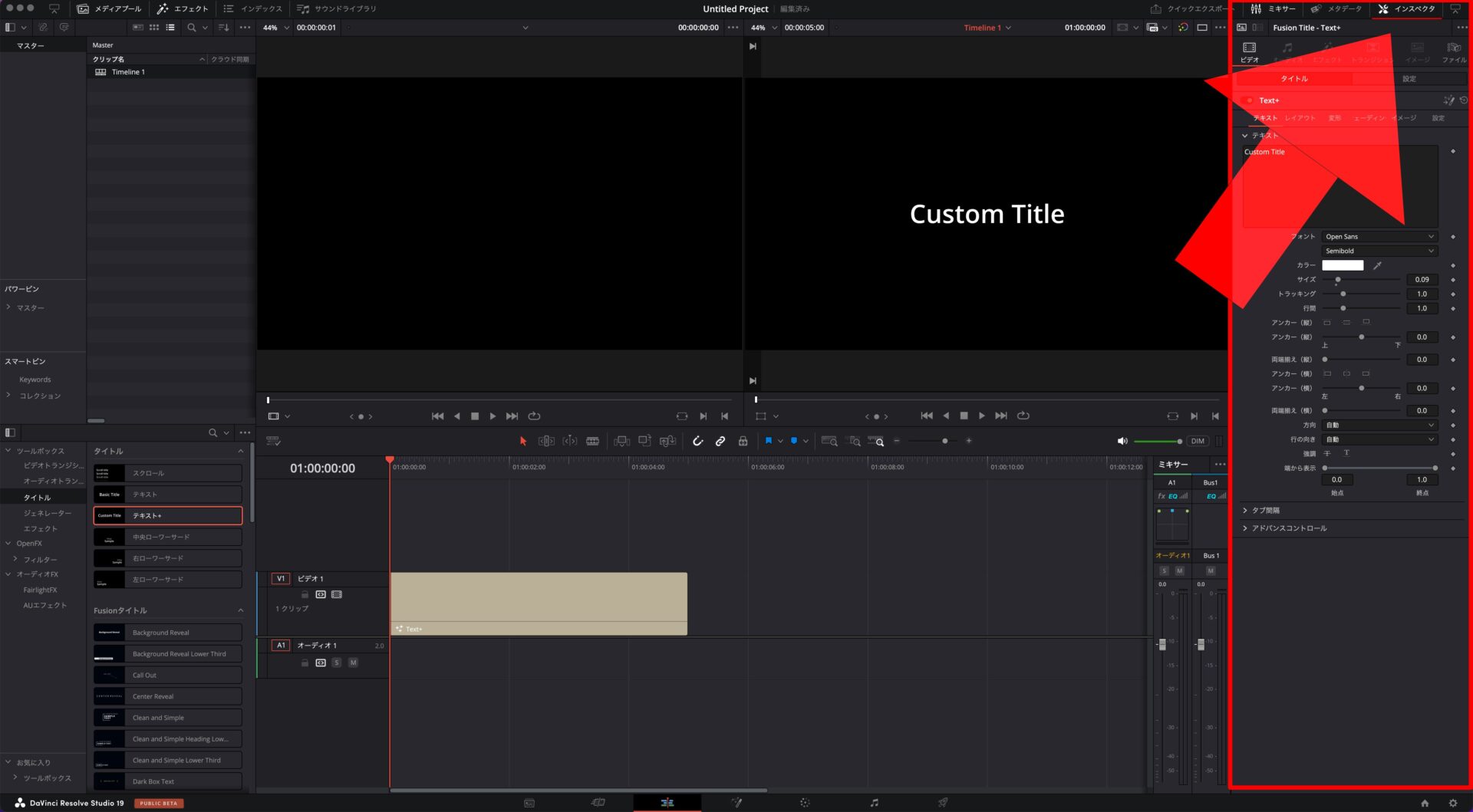Toggle Position Lock
The image size is (1473, 812).
click(x=743, y=441)
